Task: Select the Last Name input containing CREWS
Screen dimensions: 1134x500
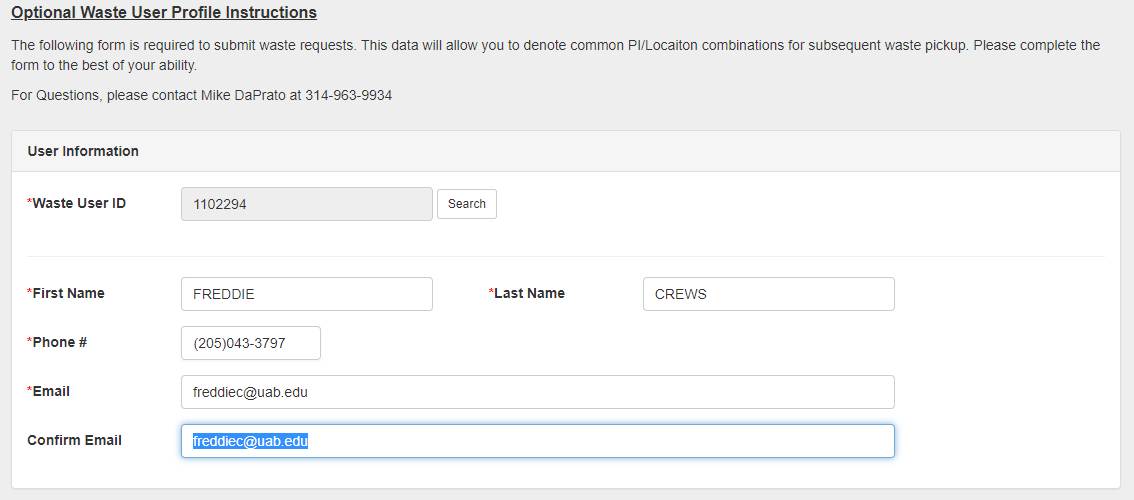Action: tap(768, 294)
